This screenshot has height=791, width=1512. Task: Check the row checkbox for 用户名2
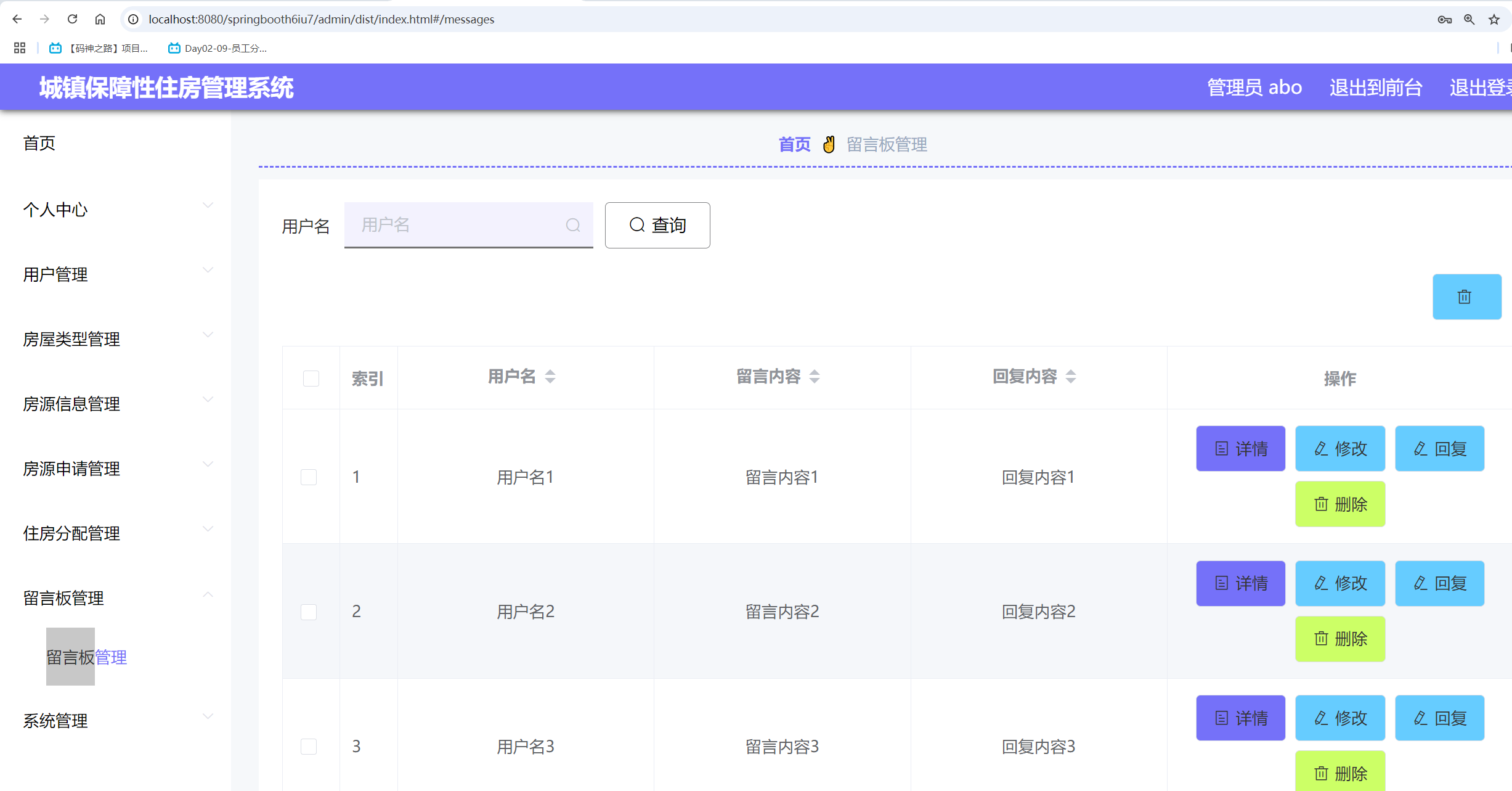coord(309,611)
